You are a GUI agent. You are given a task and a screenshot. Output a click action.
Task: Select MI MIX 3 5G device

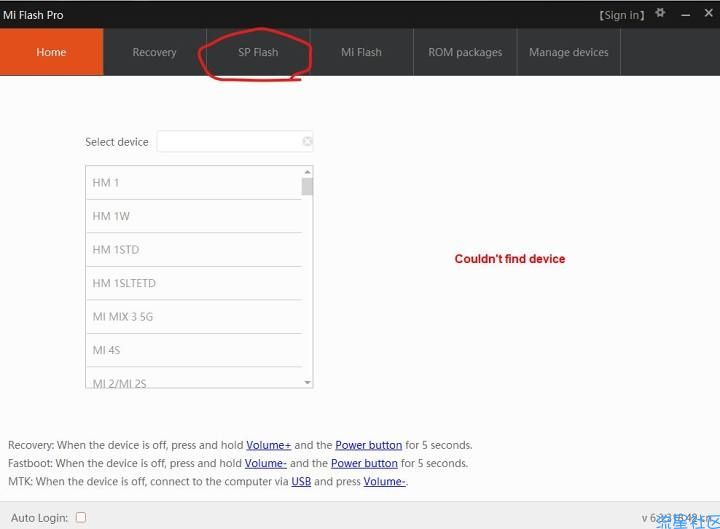(194, 317)
